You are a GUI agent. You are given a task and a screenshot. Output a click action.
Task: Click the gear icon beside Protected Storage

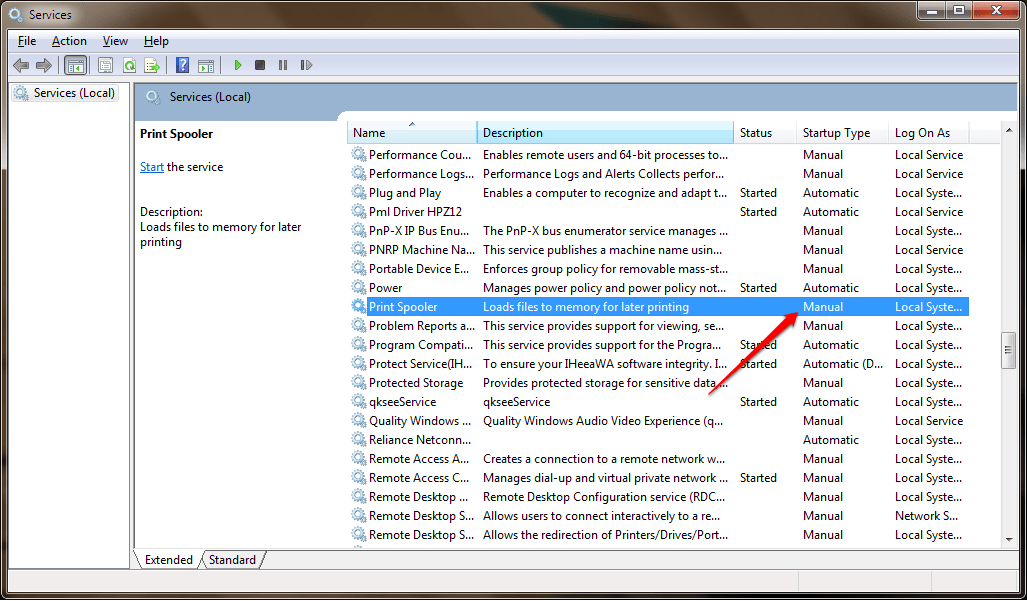click(x=358, y=382)
